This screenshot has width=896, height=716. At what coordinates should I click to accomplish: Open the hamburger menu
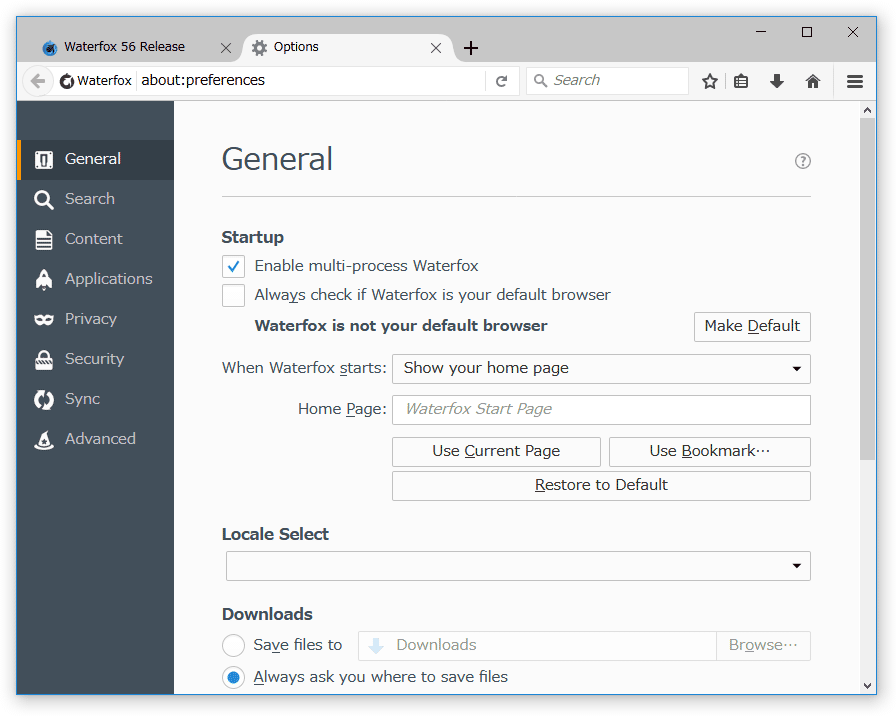click(x=855, y=81)
